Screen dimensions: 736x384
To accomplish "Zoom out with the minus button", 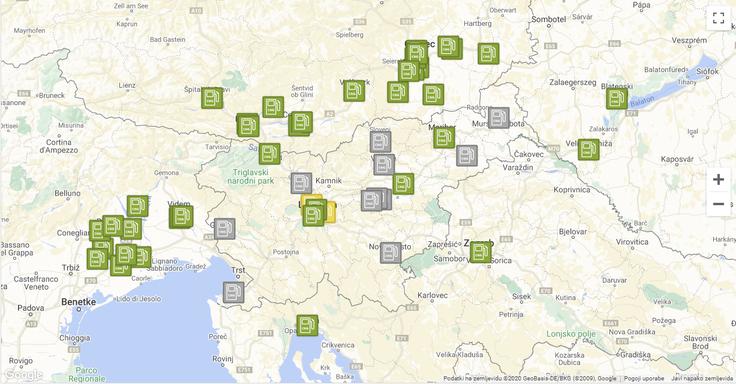I will 718,204.
